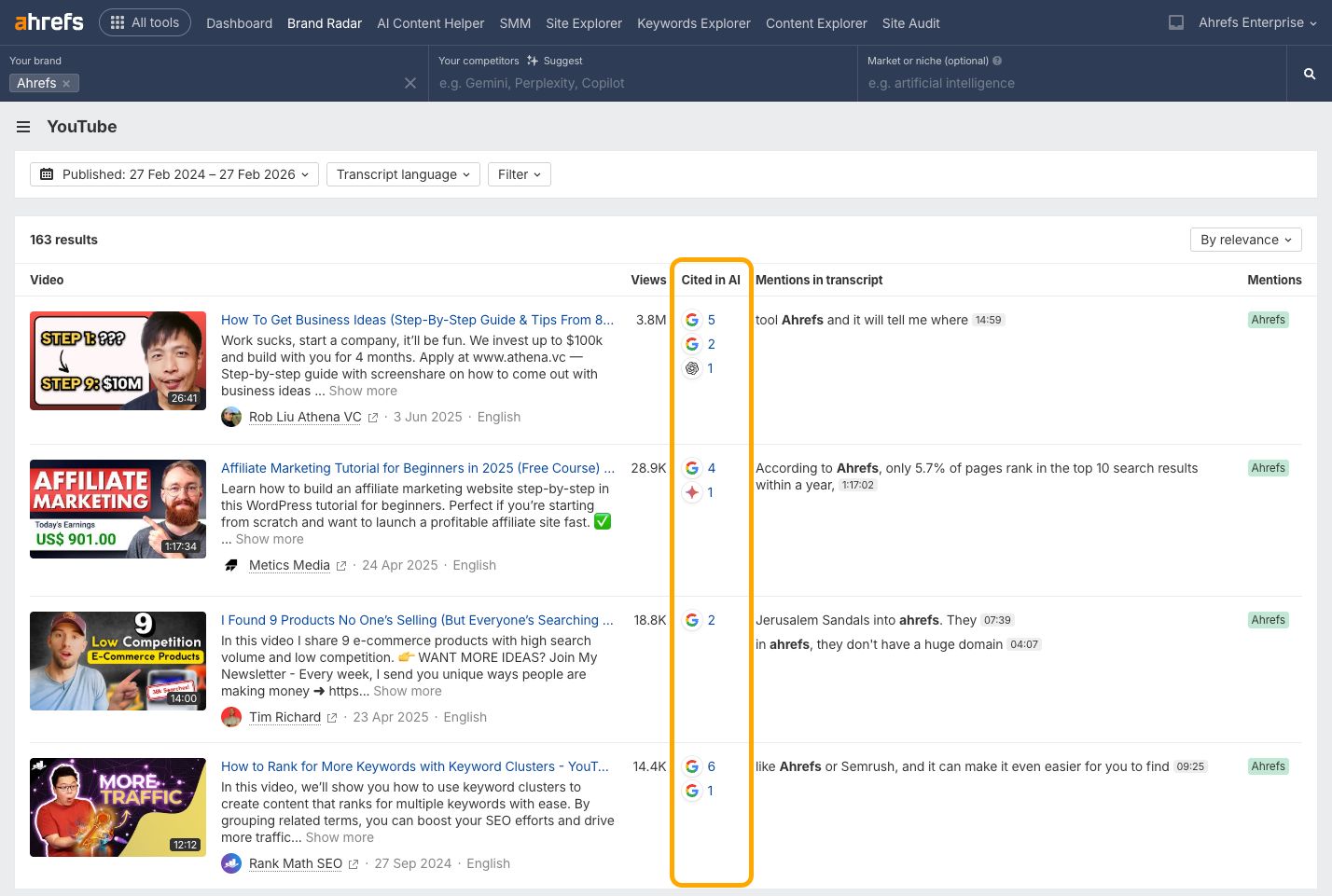The width and height of the screenshot is (1332, 896).
Task: Click the Ahrefs logo in the header
Action: tap(48, 21)
